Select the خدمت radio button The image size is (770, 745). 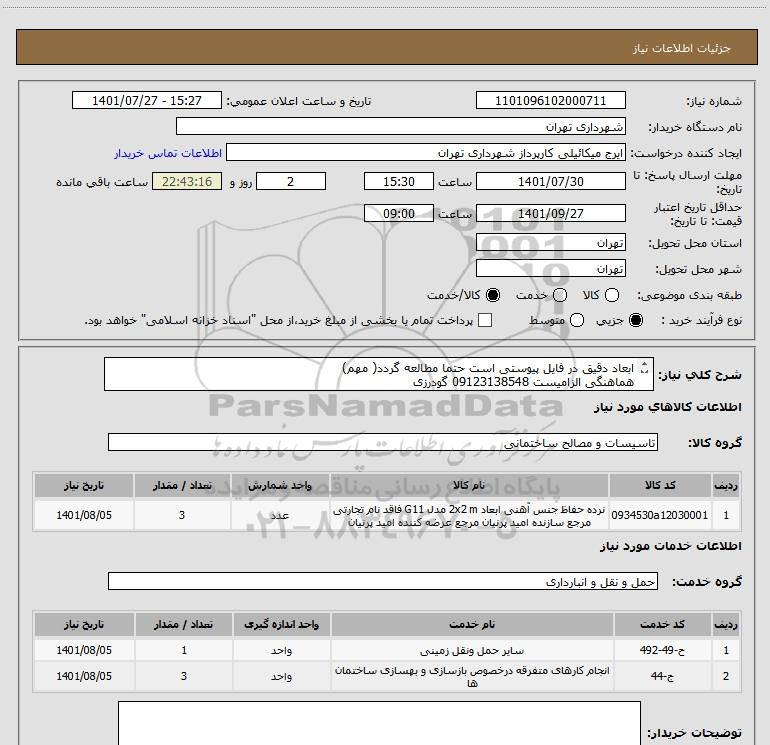pyautogui.click(x=560, y=295)
